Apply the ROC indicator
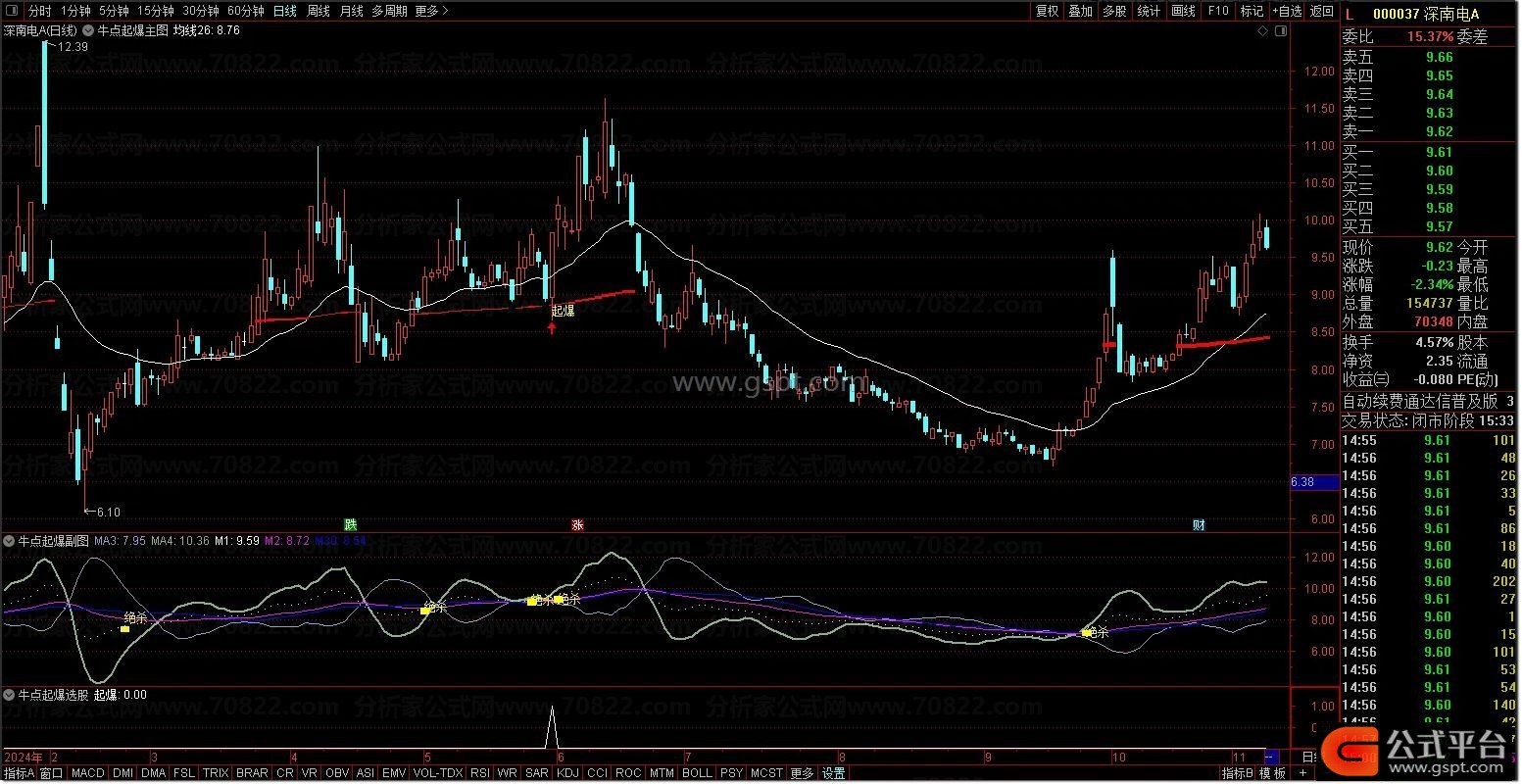Viewport: 1522px width, 784px height. point(628,773)
